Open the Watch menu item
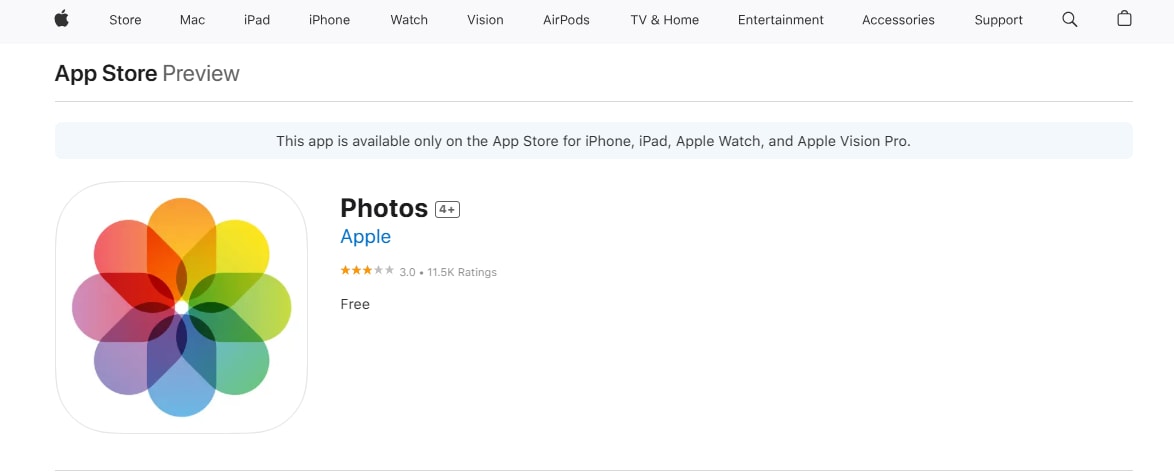Image resolution: width=1174 pixels, height=472 pixels. (x=409, y=20)
